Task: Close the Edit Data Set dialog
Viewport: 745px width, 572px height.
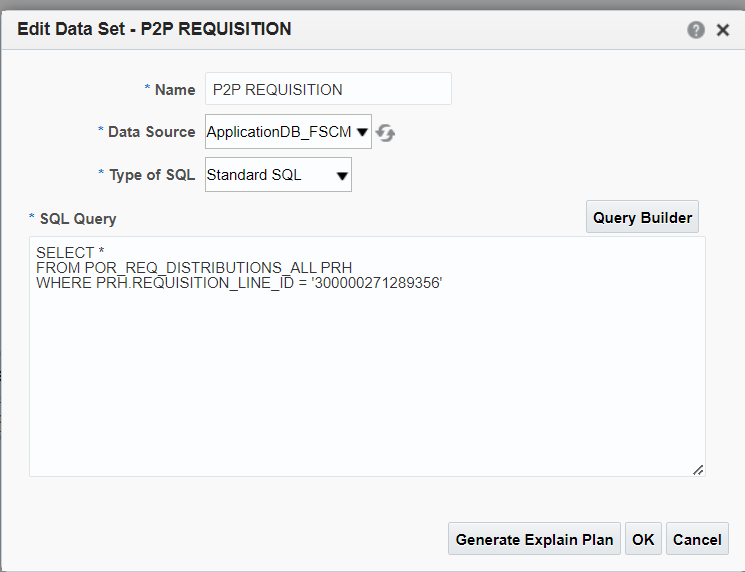Action: [x=723, y=30]
